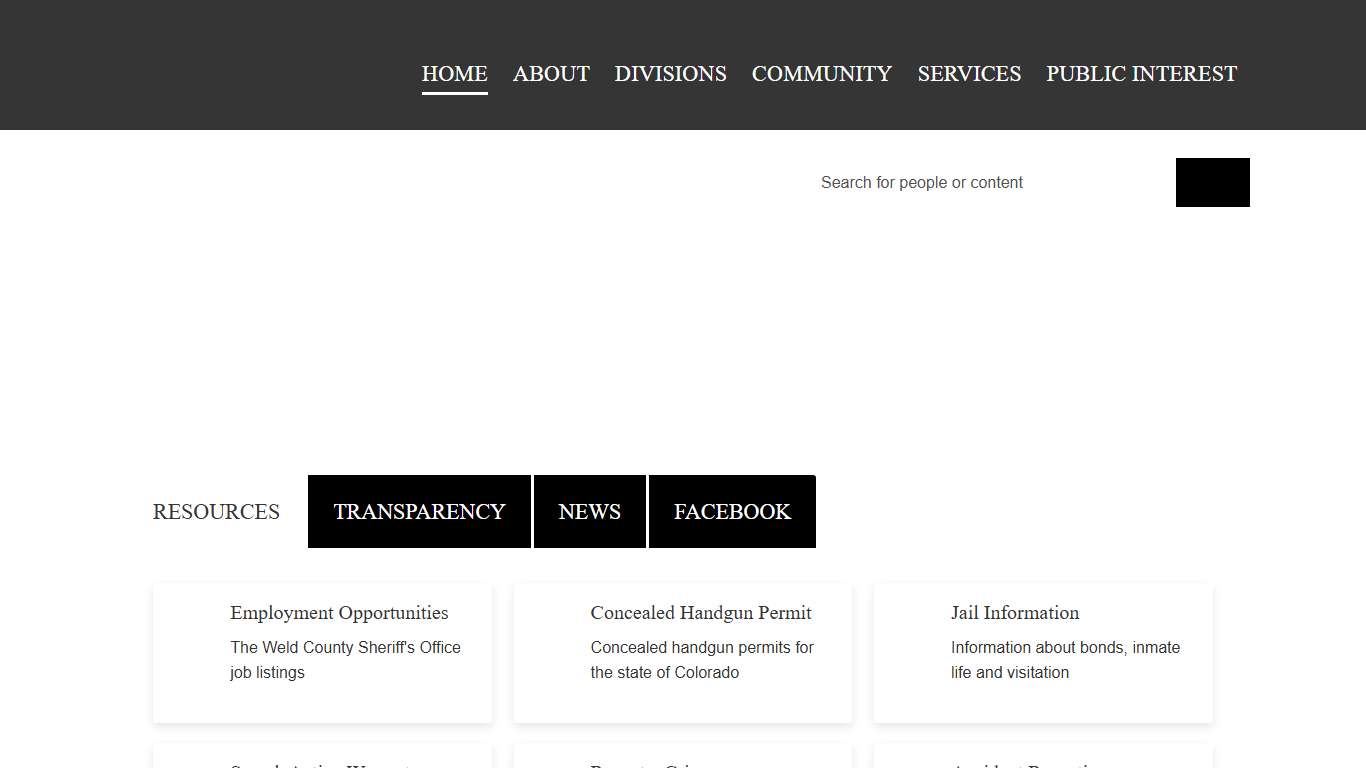Switch to the TRANSPARENCY tab
The height and width of the screenshot is (768, 1366).
(419, 512)
